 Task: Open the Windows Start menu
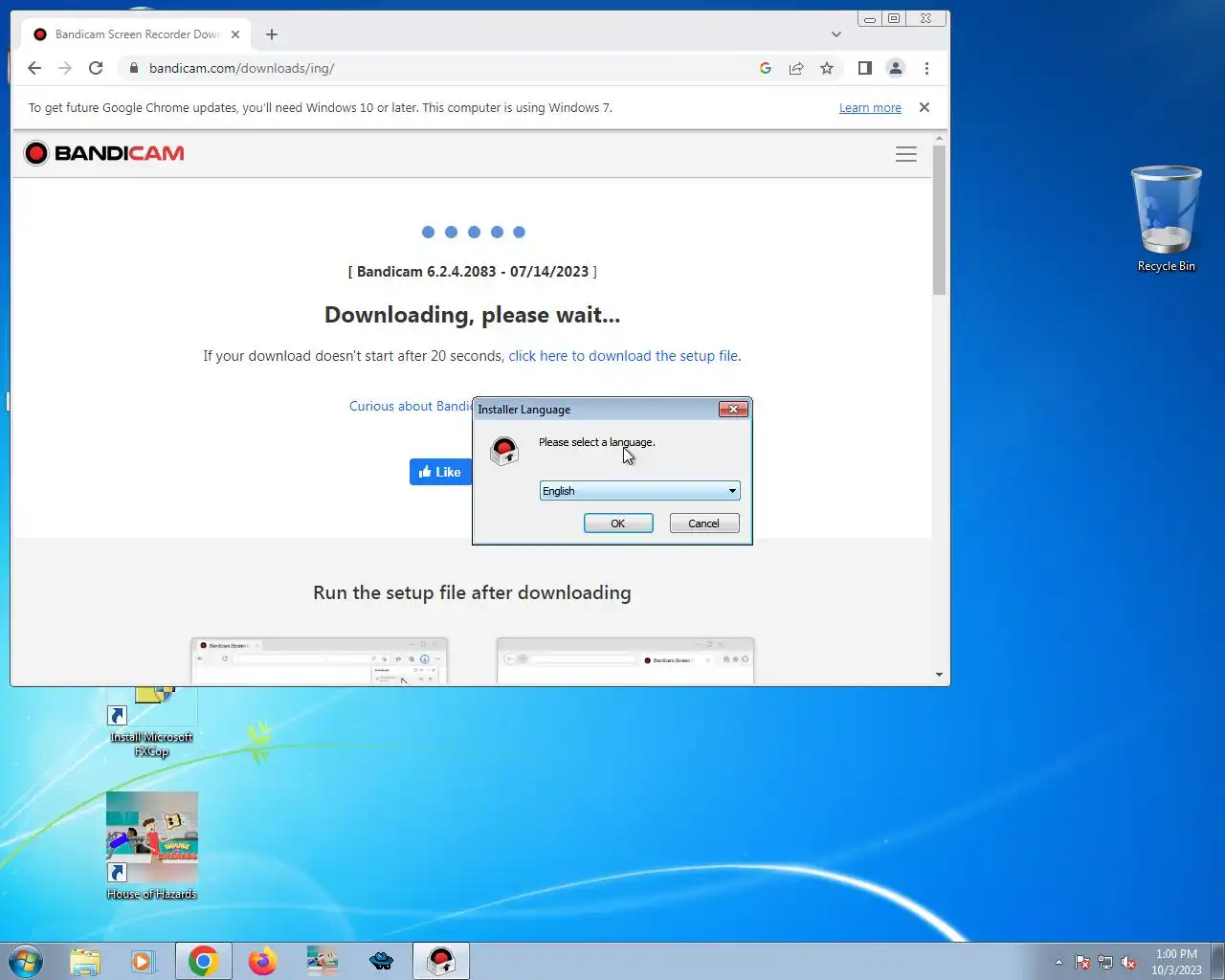[x=26, y=961]
